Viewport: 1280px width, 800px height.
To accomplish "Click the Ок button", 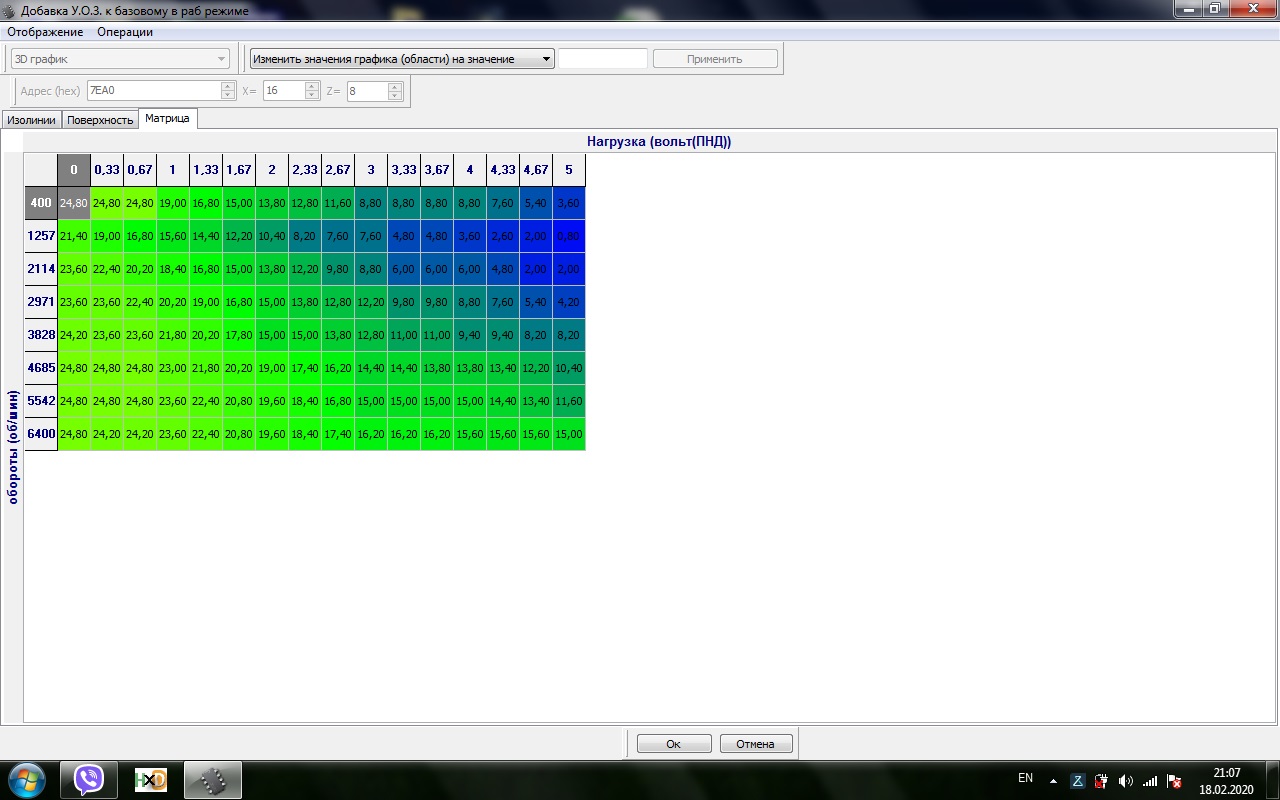I will pos(674,744).
